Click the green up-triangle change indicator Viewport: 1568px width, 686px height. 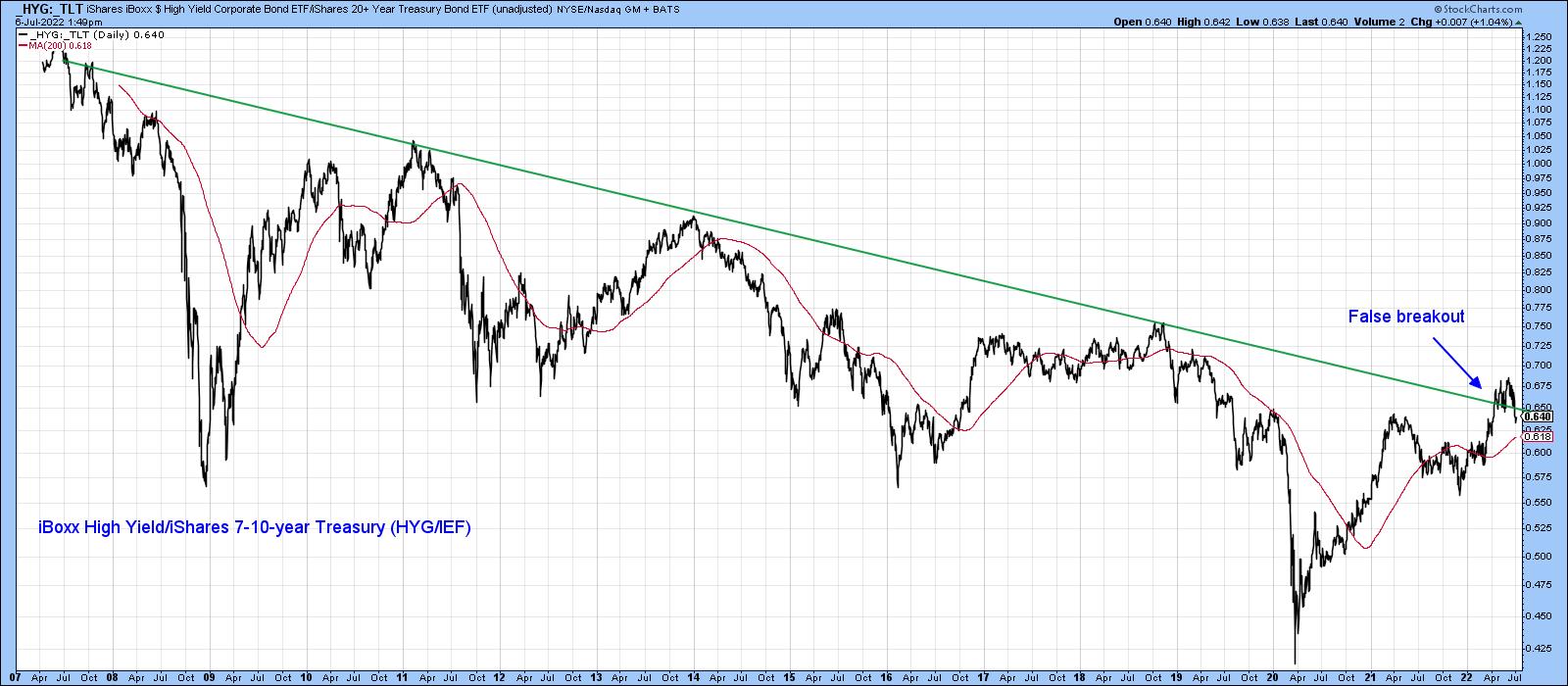click(1518, 21)
